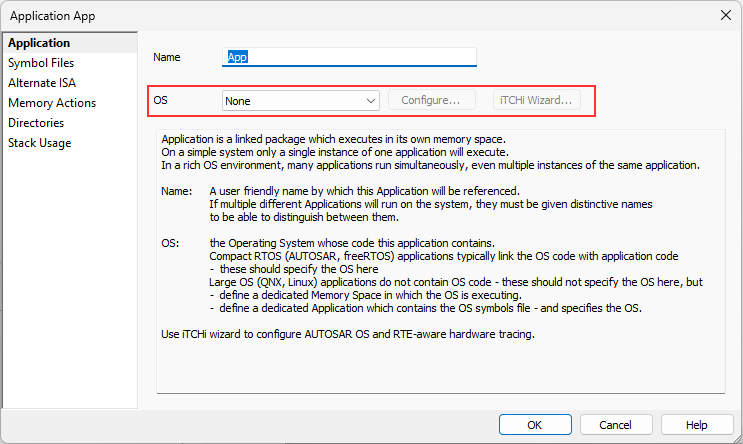Confirm the dialog with OK
The height and width of the screenshot is (444, 743).
[535, 425]
